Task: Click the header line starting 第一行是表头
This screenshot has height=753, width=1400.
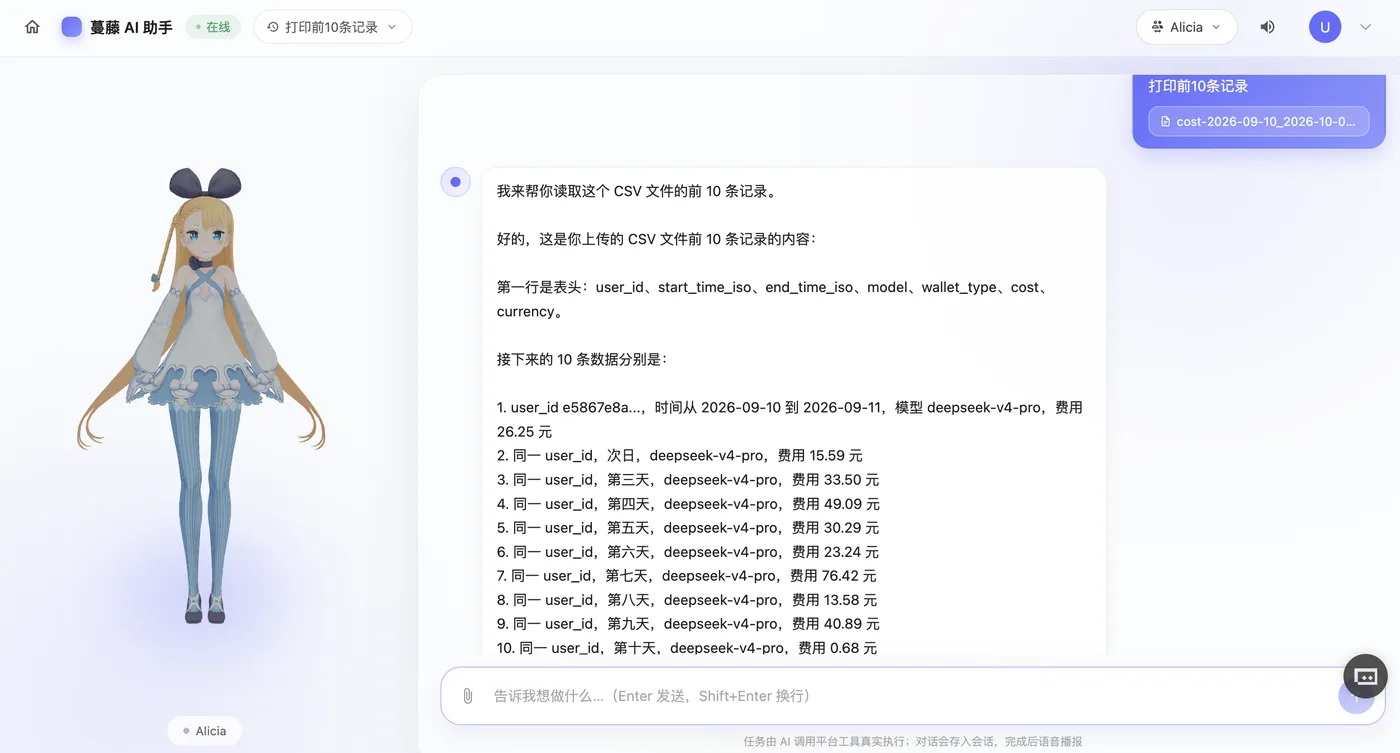Action: (773, 299)
